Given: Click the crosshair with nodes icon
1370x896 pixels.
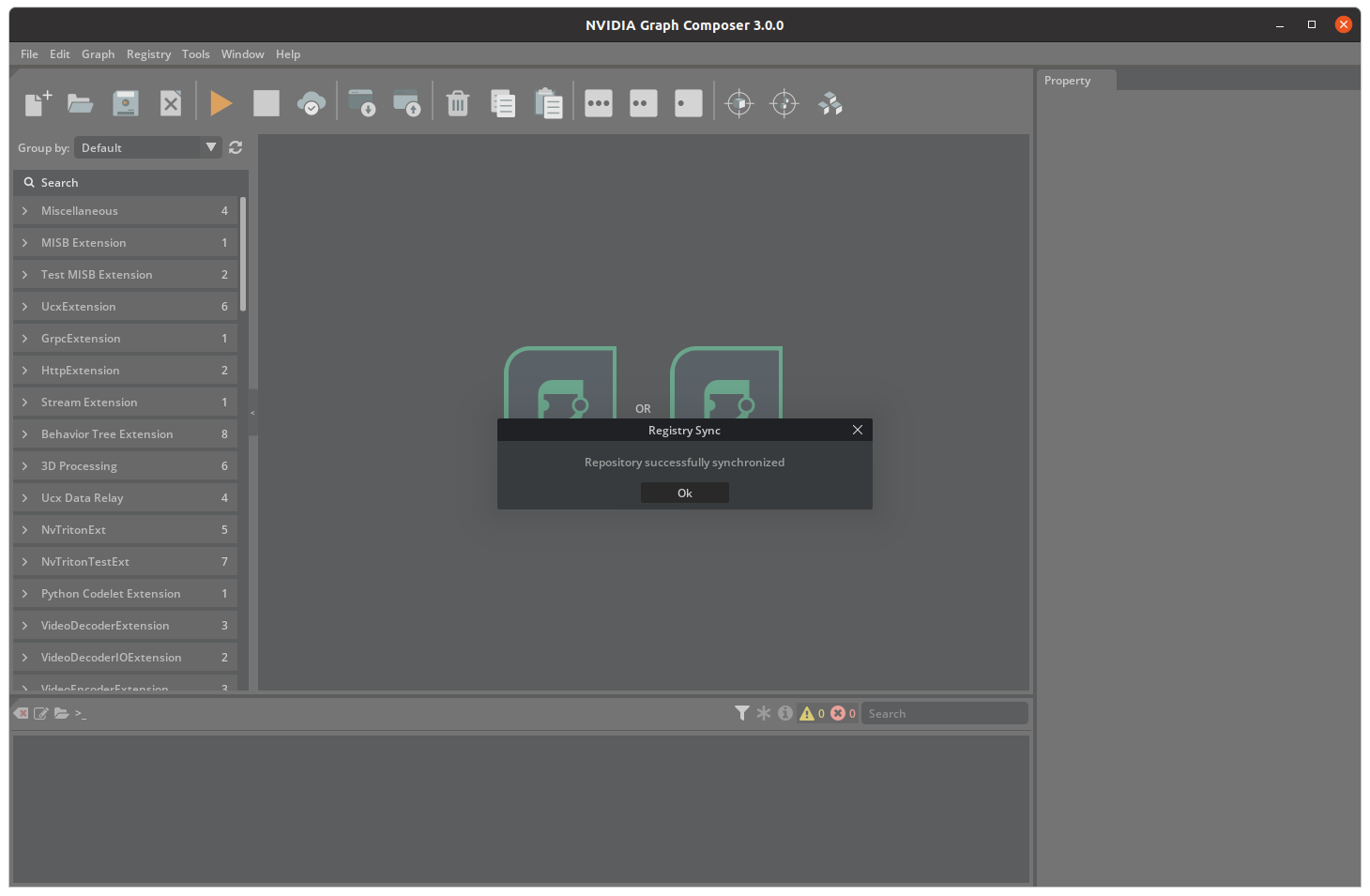Looking at the screenshot, I should (784, 103).
